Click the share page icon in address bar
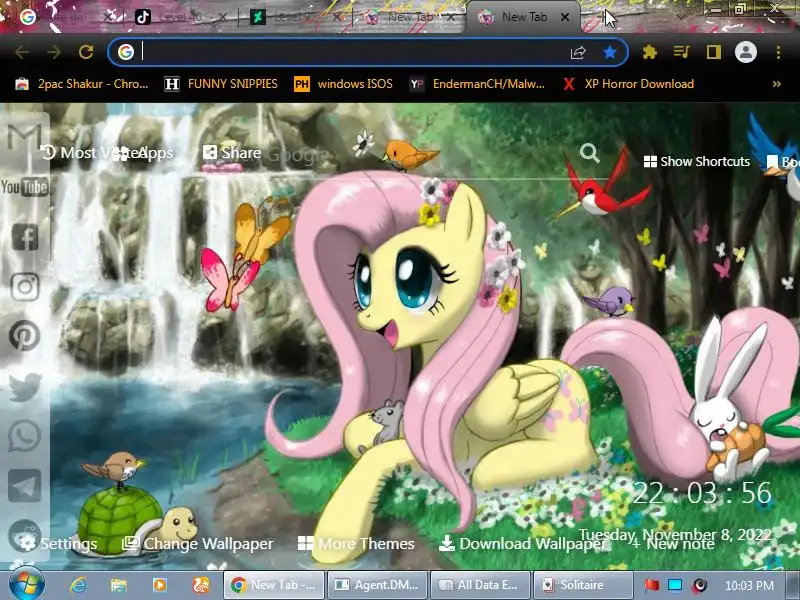 (578, 52)
